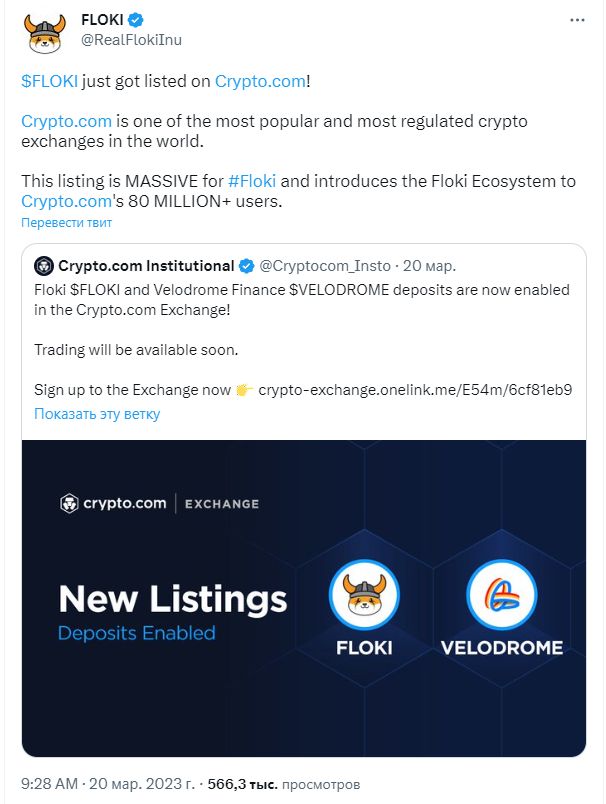Click the FLOKI viking dog profile avatar
Viewport: 606px width, 804px height.
[45, 33]
